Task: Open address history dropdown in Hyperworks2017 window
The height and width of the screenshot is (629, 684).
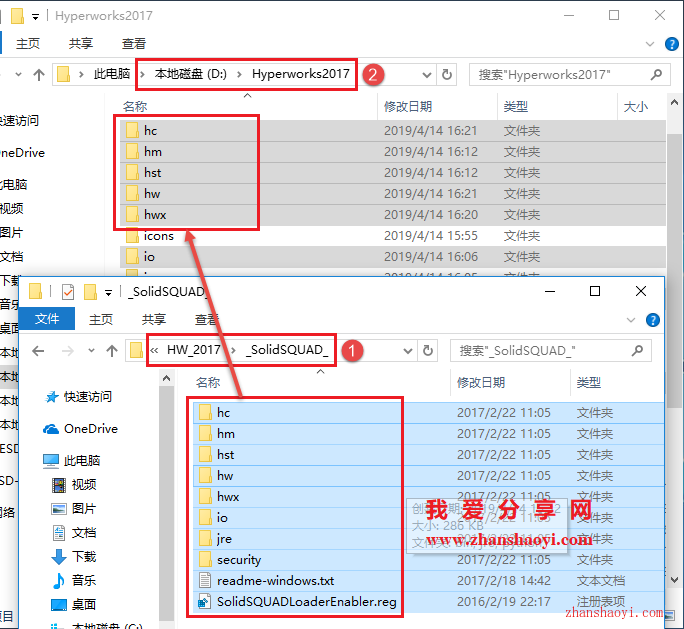Action: pos(427,75)
